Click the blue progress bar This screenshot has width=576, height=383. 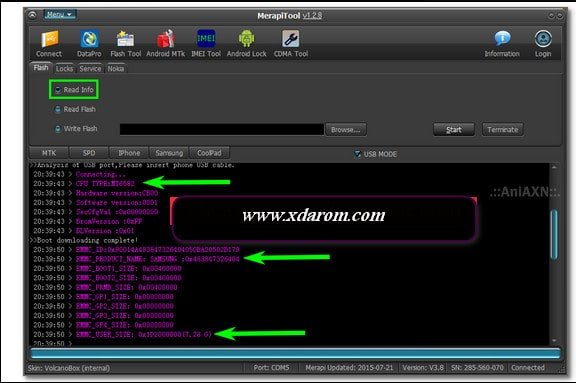coord(295,354)
